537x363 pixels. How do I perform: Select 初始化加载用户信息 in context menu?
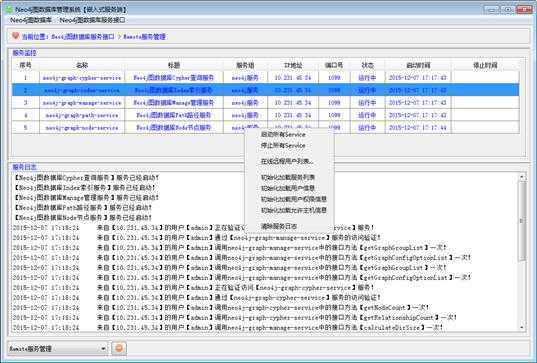[x=288, y=188]
